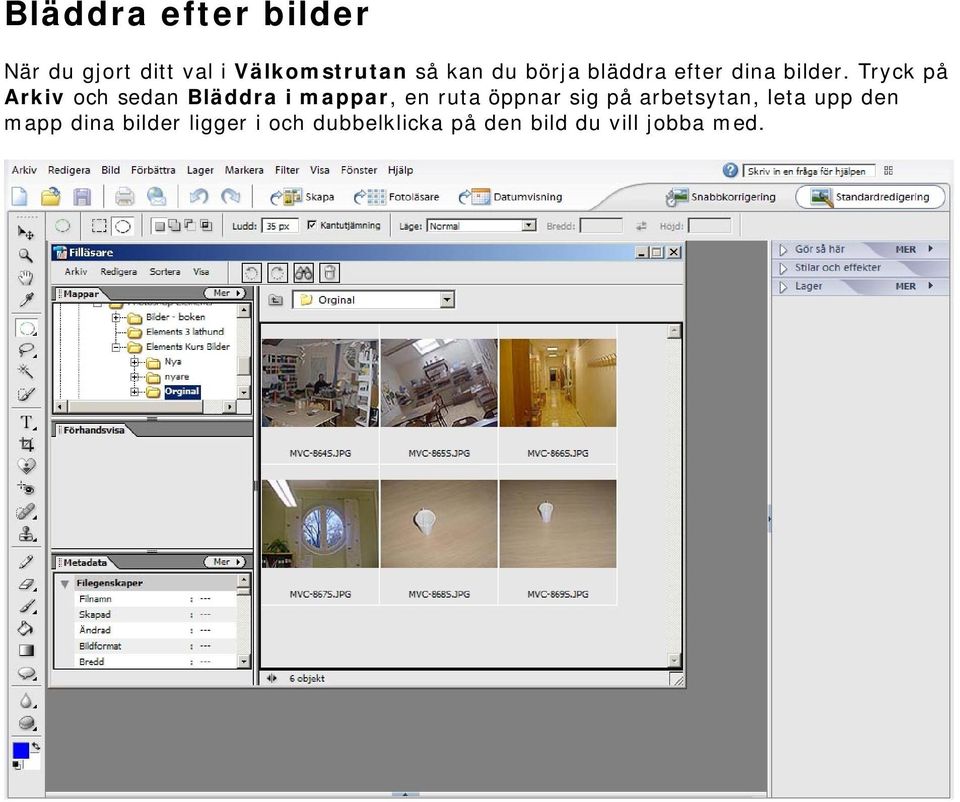Swap foreground and background colors arrow
This screenshot has width=960, height=802.
(x=36, y=746)
